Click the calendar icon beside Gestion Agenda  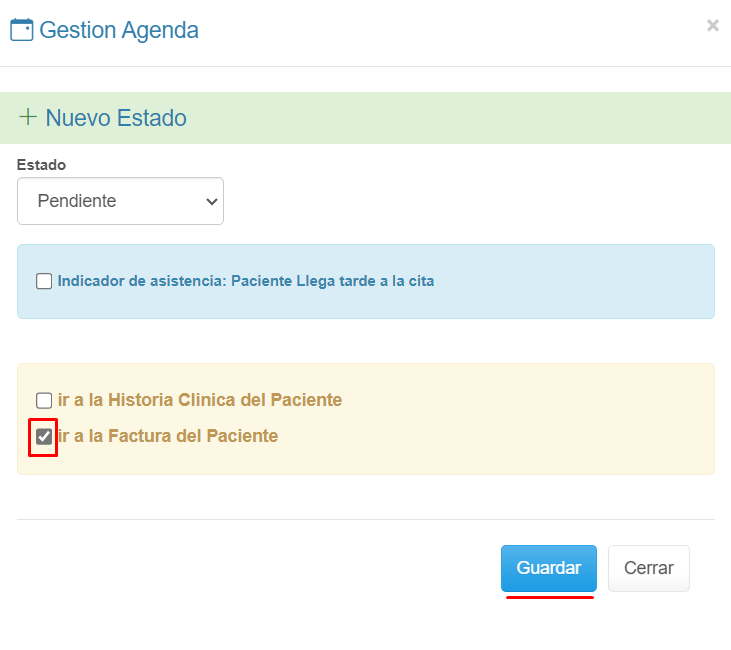click(x=21, y=30)
